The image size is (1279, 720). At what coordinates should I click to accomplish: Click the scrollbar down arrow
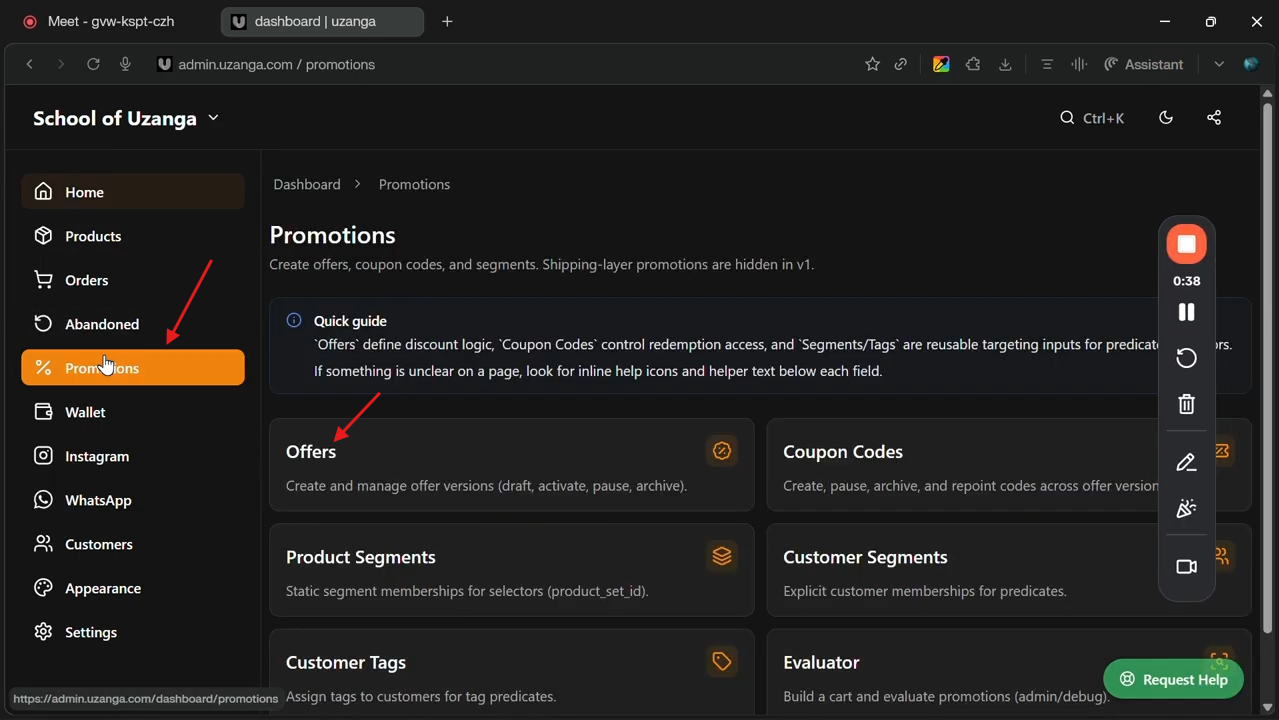pos(1267,708)
